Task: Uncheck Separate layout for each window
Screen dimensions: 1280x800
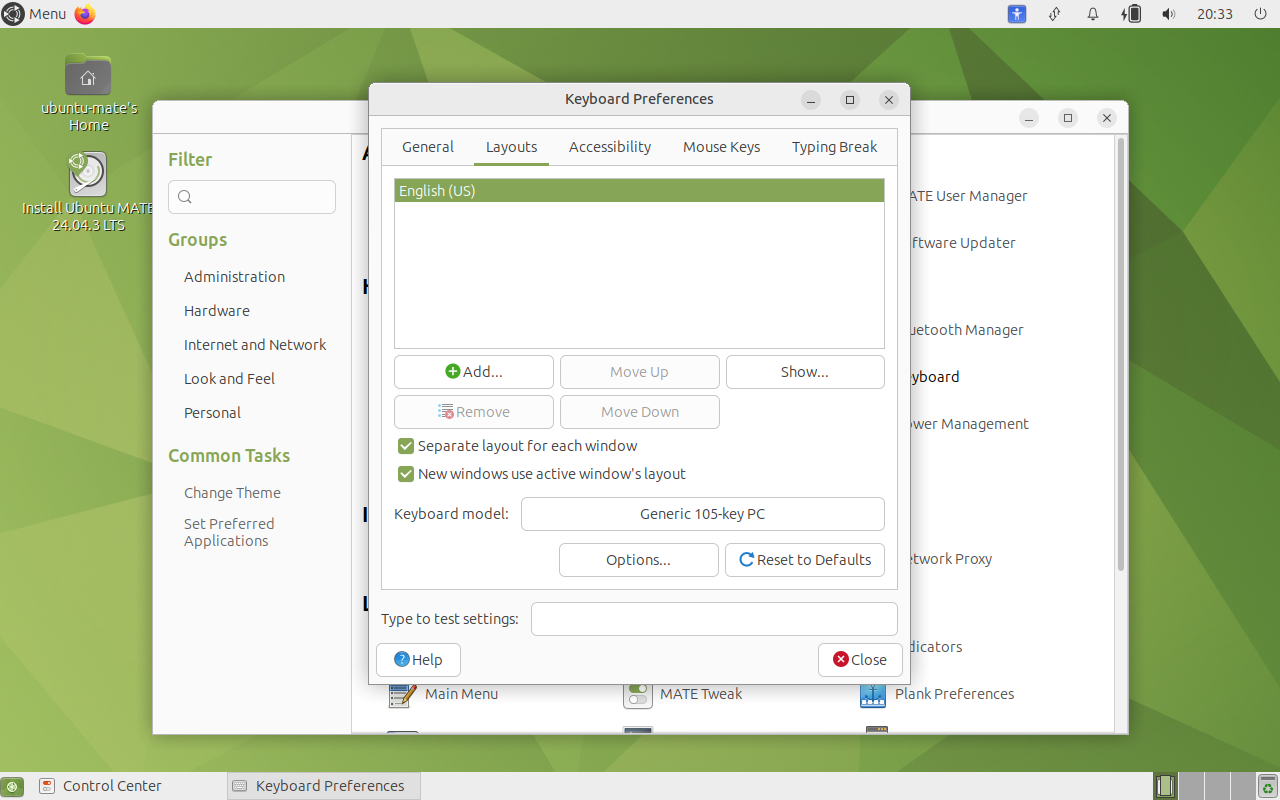Action: [406, 446]
